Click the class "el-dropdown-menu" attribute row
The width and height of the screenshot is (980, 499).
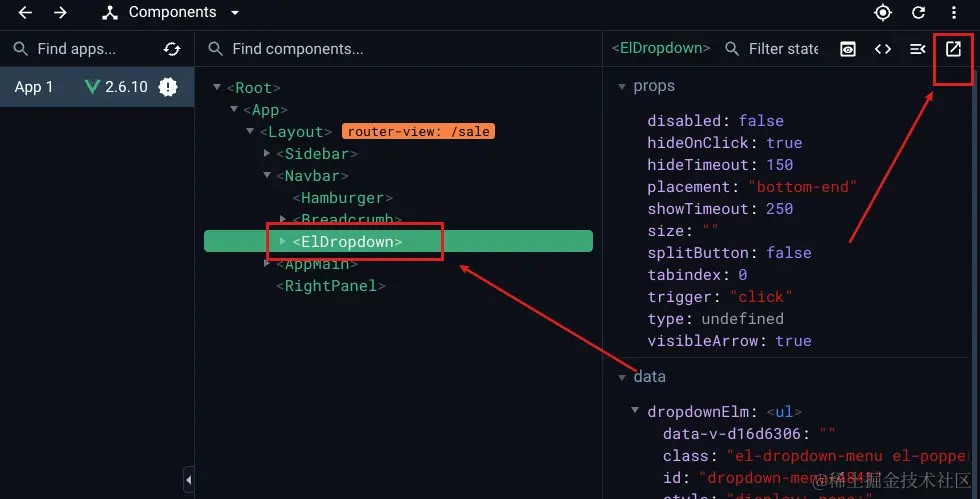815,456
